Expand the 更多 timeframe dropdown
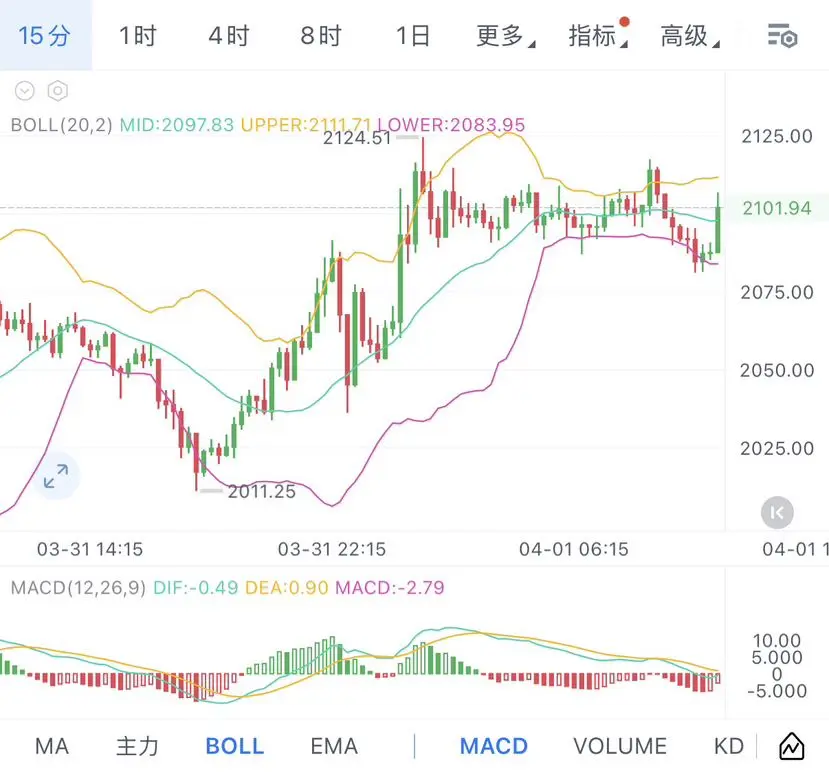Viewport: 829px width, 773px height. click(x=504, y=36)
